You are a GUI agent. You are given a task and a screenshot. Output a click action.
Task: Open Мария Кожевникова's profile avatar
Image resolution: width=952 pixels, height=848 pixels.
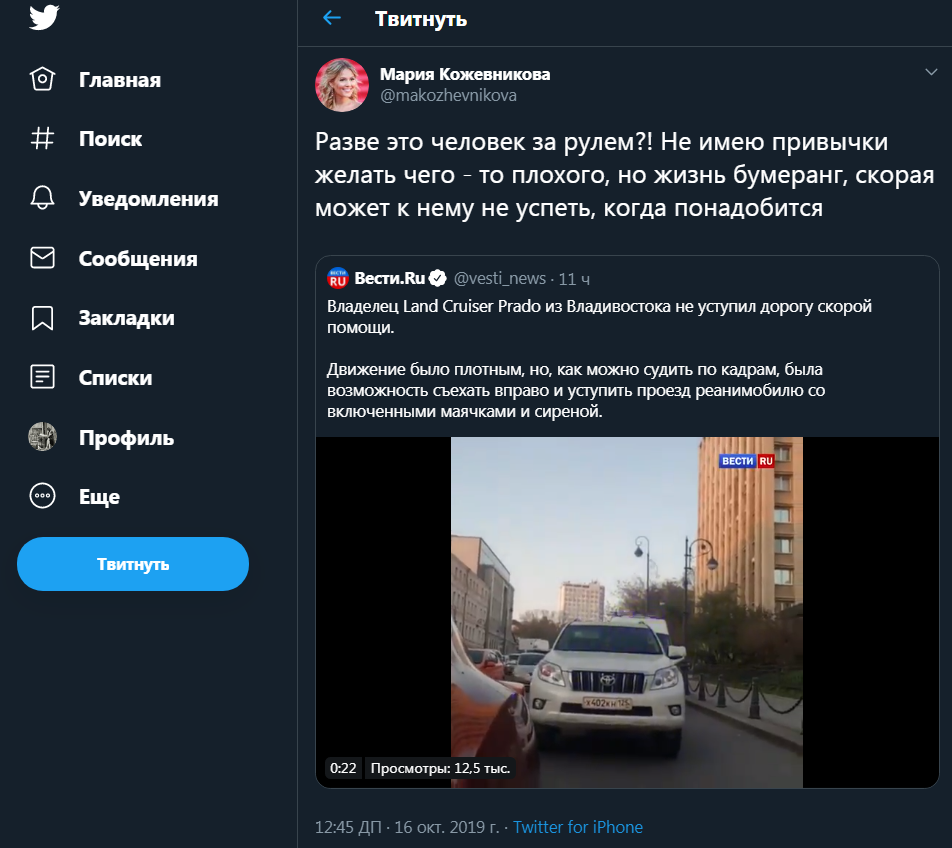[343, 85]
